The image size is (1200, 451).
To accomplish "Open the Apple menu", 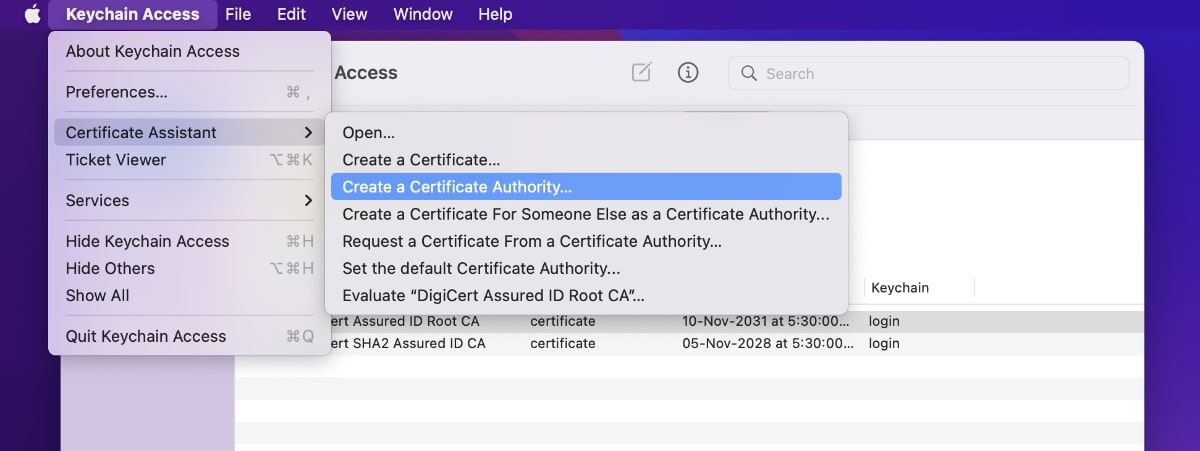I will coord(32,14).
